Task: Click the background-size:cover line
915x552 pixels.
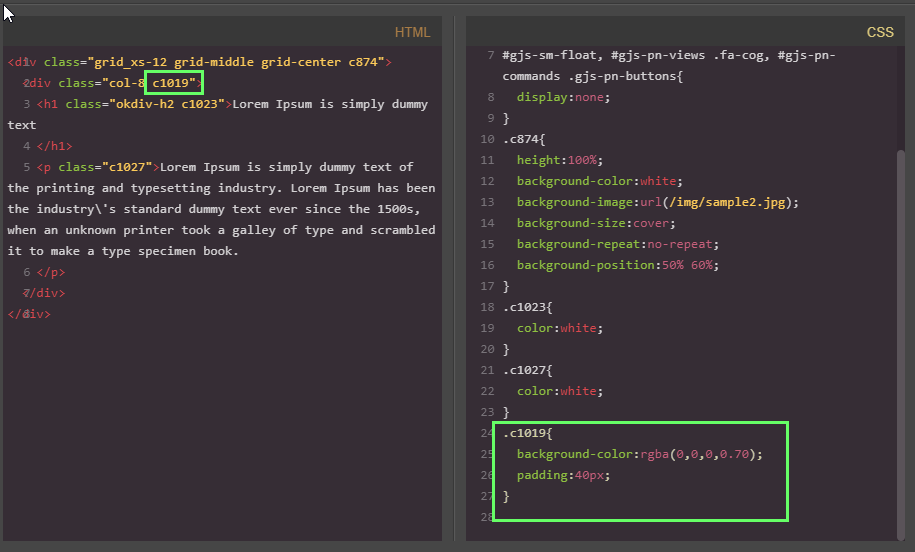Action: click(596, 223)
